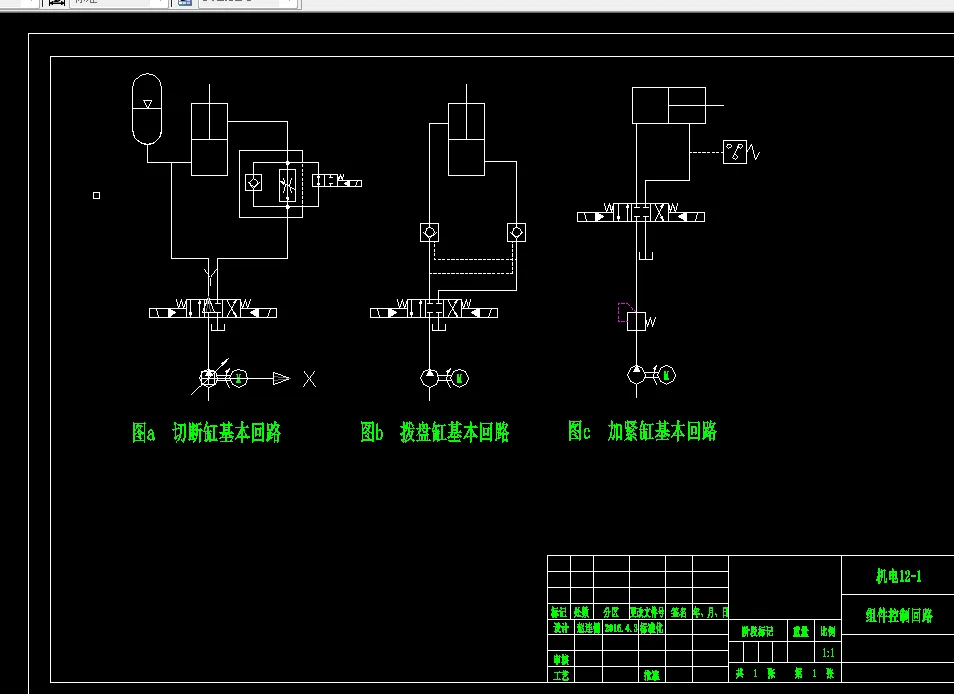
Task: Select the 年、月、日 column header
Action: pos(711,612)
